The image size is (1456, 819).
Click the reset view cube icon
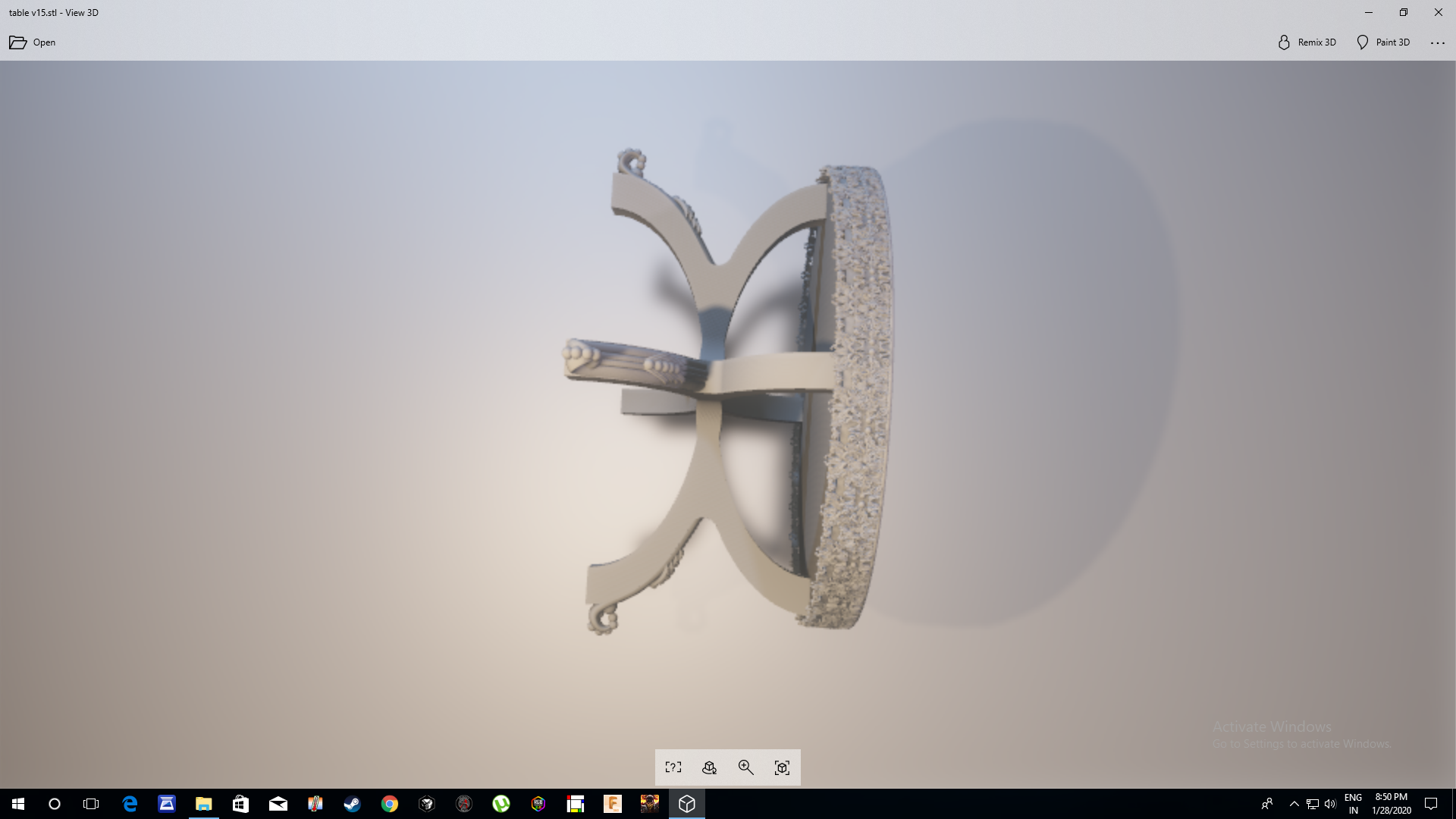click(783, 767)
